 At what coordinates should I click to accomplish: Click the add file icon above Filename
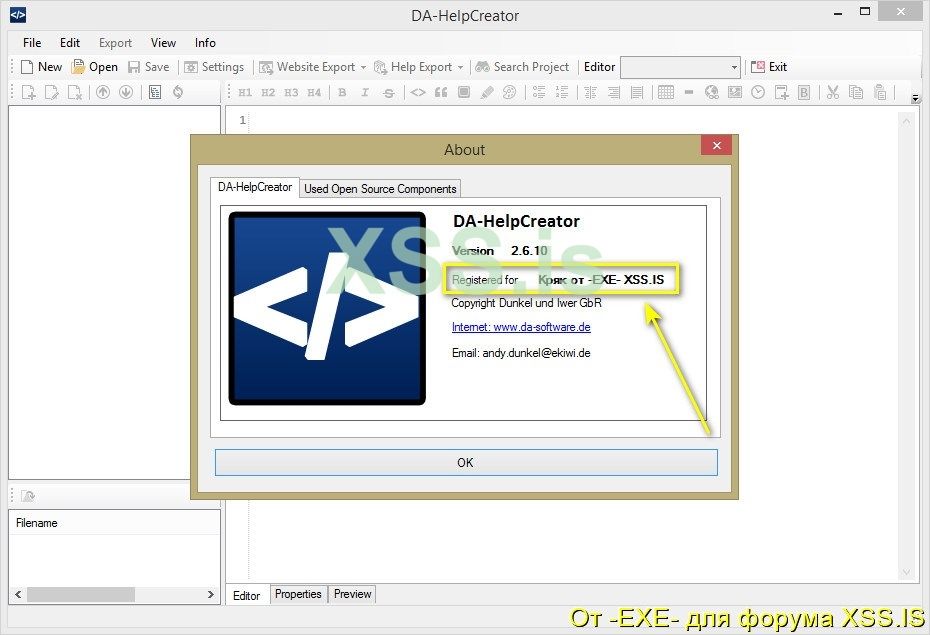[28, 496]
